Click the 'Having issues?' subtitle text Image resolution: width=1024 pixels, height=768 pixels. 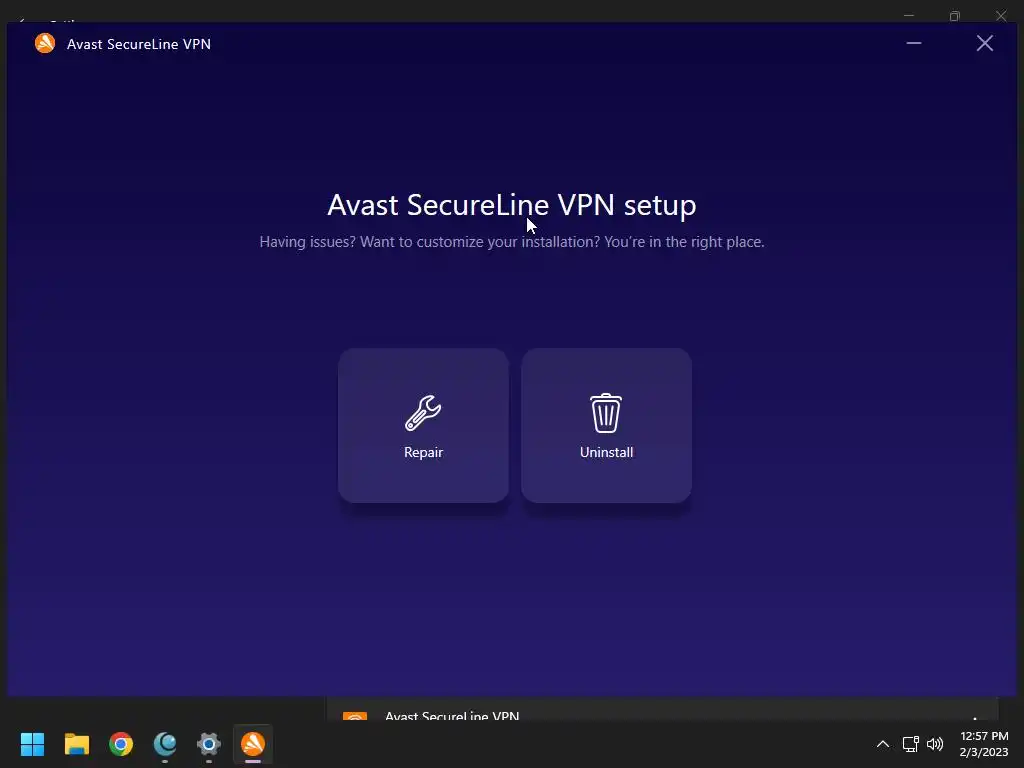tap(511, 242)
